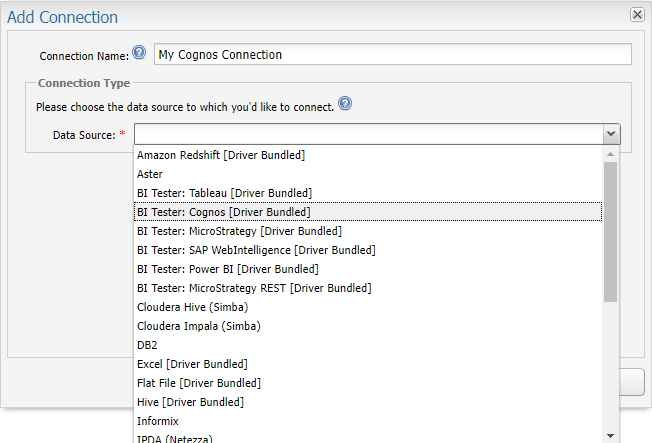Toggle the Data Source dropdown arrow
The width and height of the screenshot is (652, 443).
pos(611,134)
